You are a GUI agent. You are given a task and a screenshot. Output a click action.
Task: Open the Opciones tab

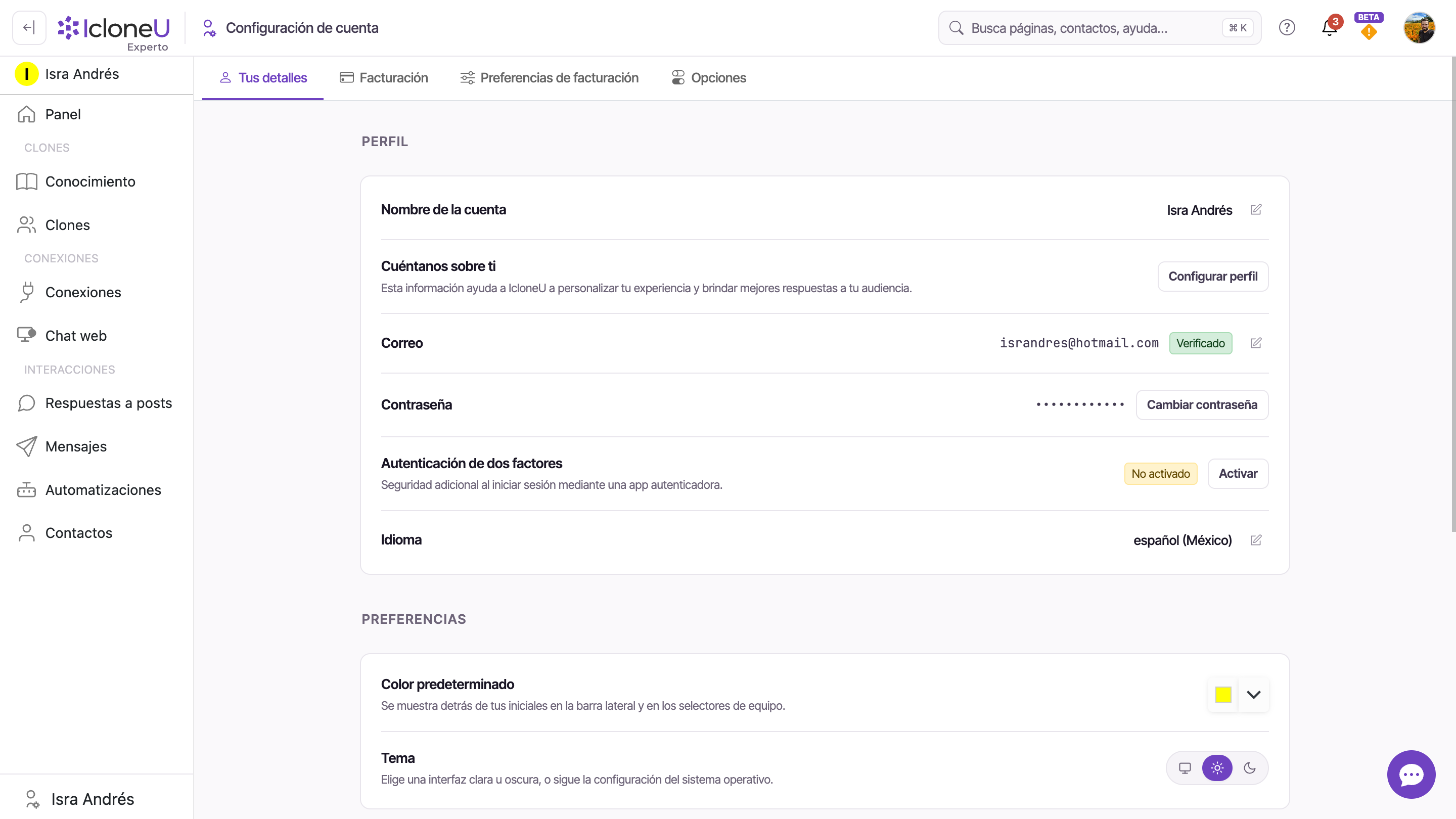point(709,78)
